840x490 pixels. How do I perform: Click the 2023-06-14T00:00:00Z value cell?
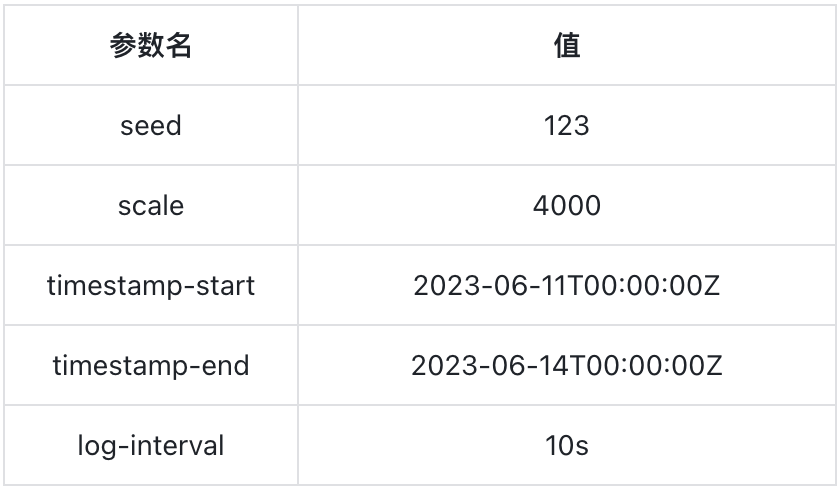567,366
